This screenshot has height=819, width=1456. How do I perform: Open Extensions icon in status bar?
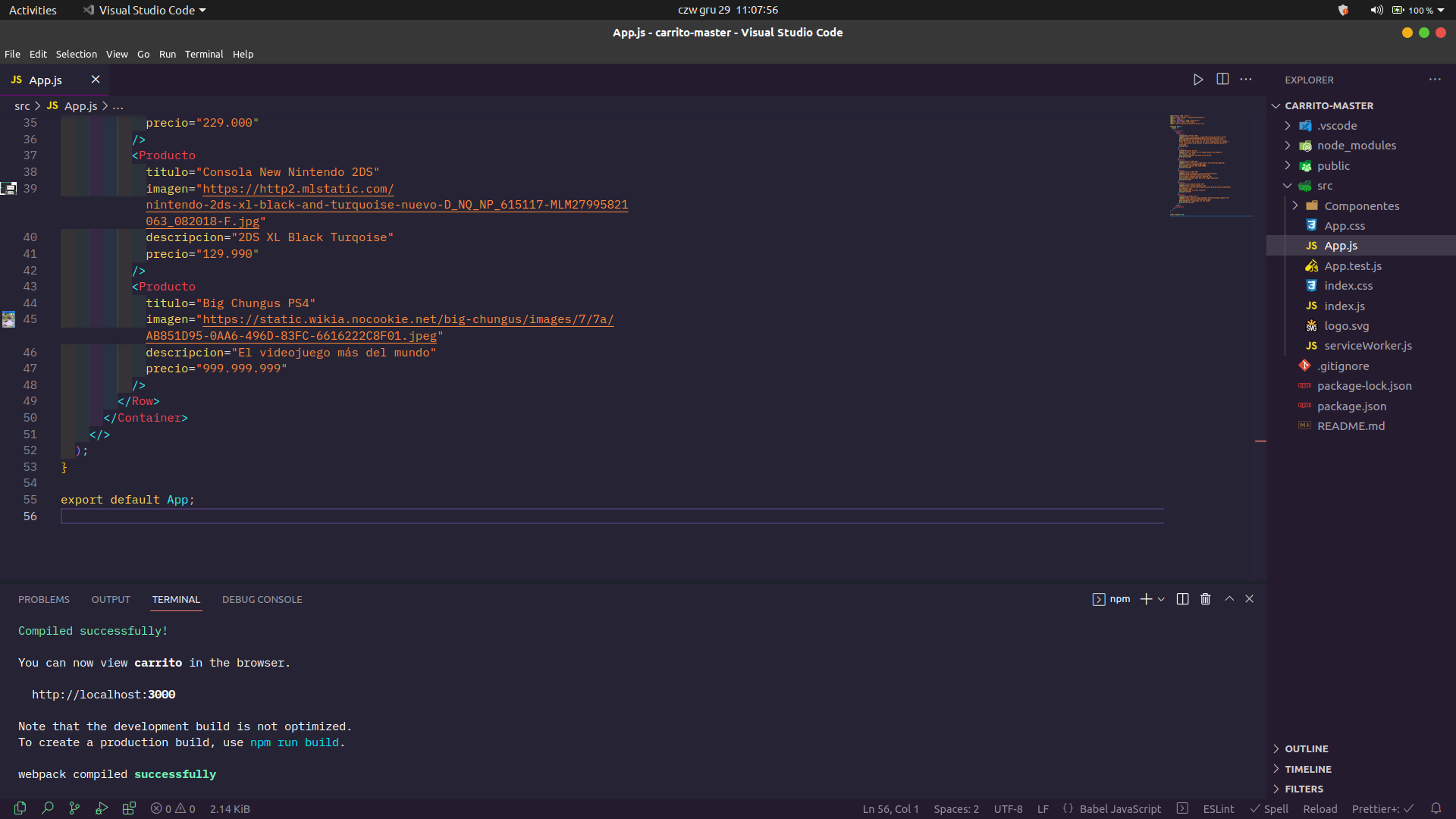129,808
